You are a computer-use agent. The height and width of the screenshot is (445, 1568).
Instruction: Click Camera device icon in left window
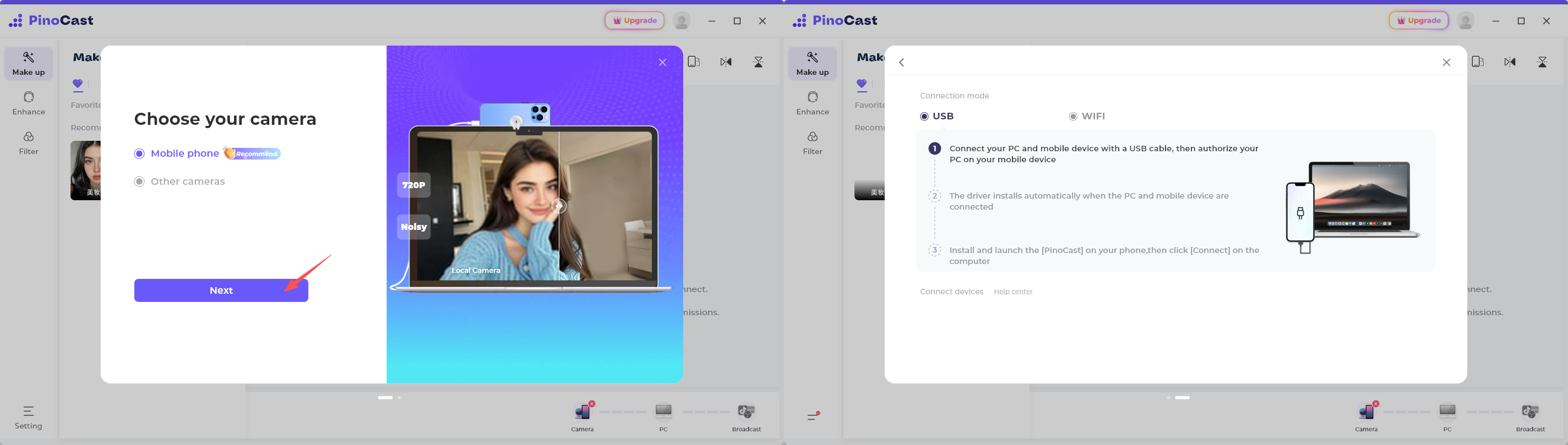(582, 411)
